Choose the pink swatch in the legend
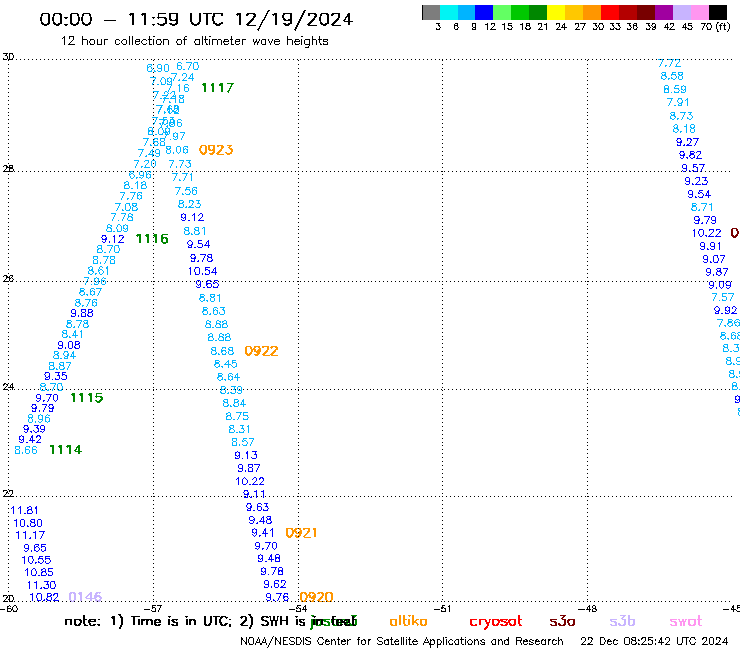Viewport: 740px width, 650px height. point(699,12)
